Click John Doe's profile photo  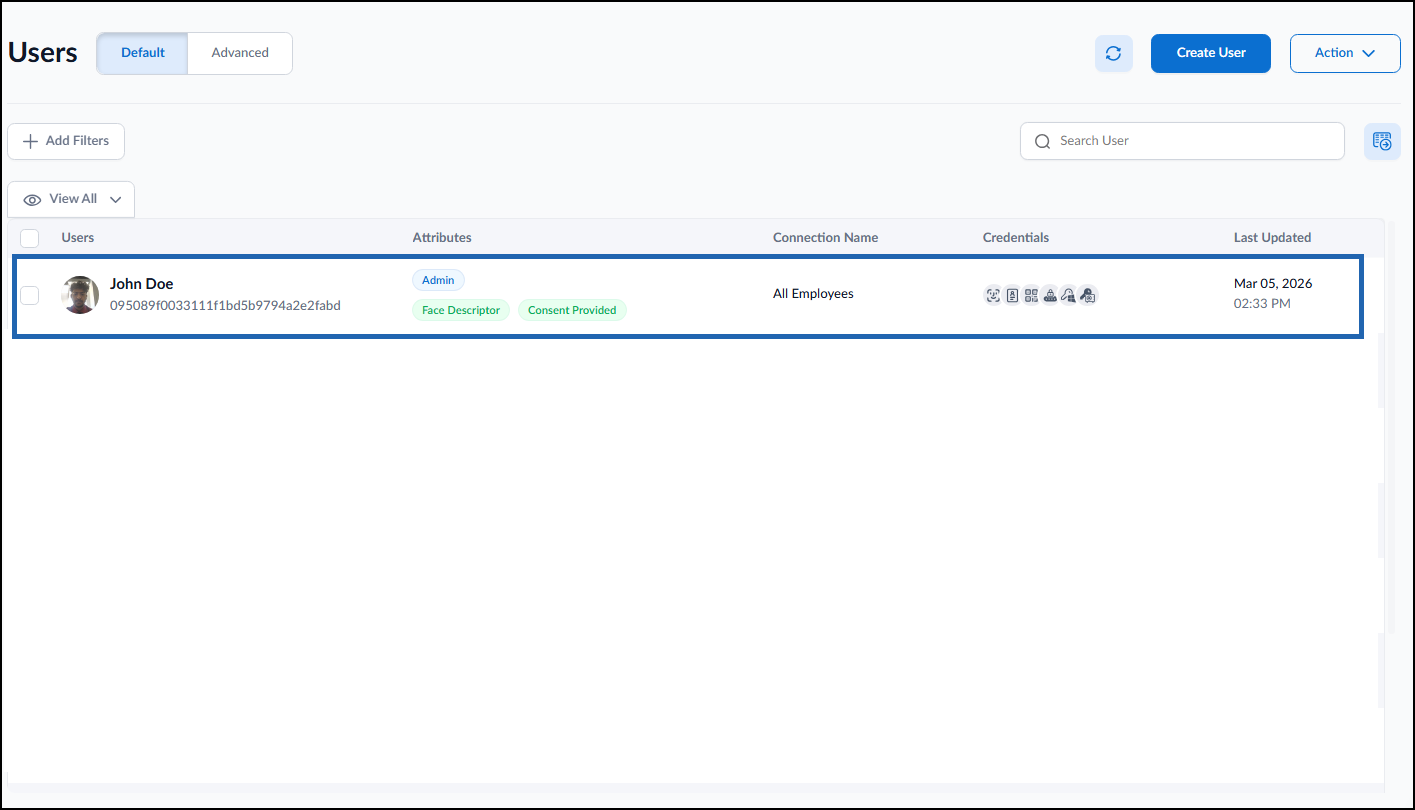[80, 295]
